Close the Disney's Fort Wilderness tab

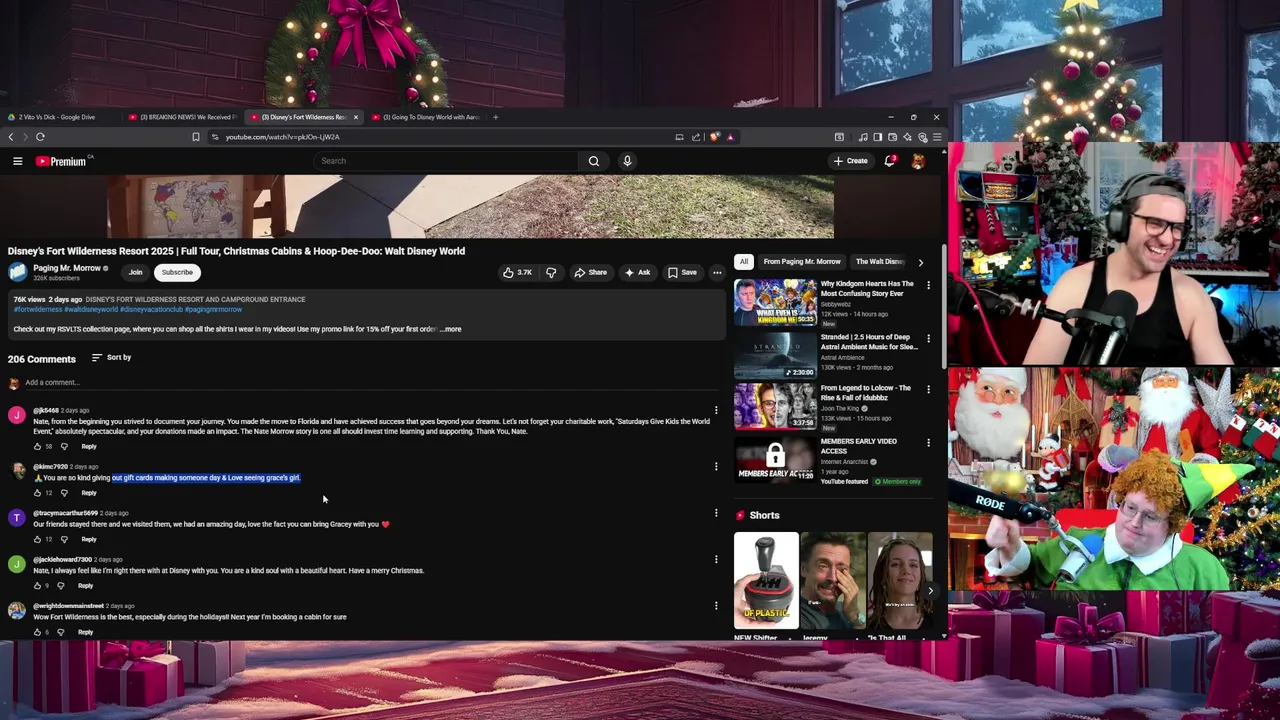click(x=355, y=117)
